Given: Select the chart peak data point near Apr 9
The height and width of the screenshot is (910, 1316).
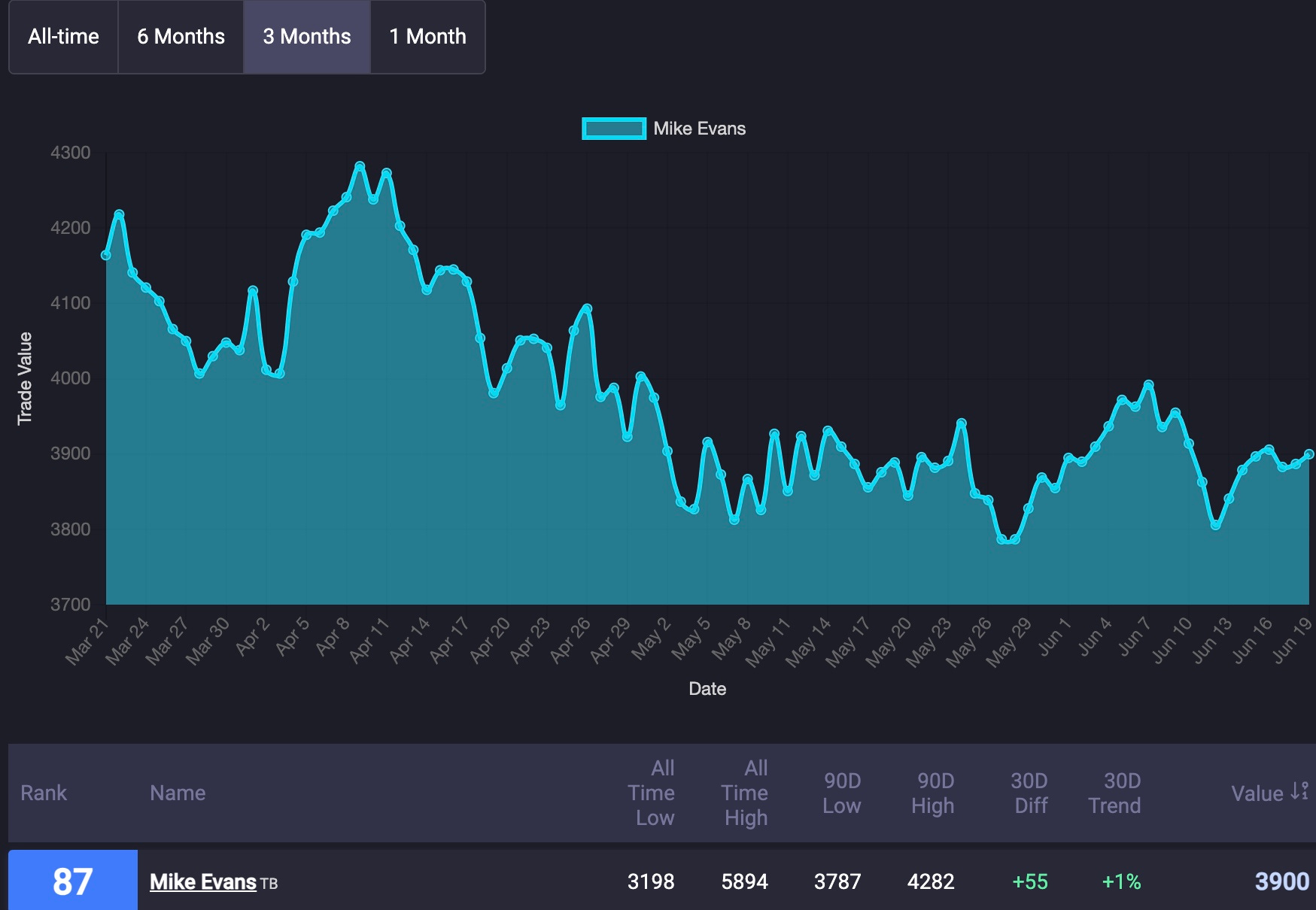Looking at the screenshot, I should pyautogui.click(x=360, y=166).
